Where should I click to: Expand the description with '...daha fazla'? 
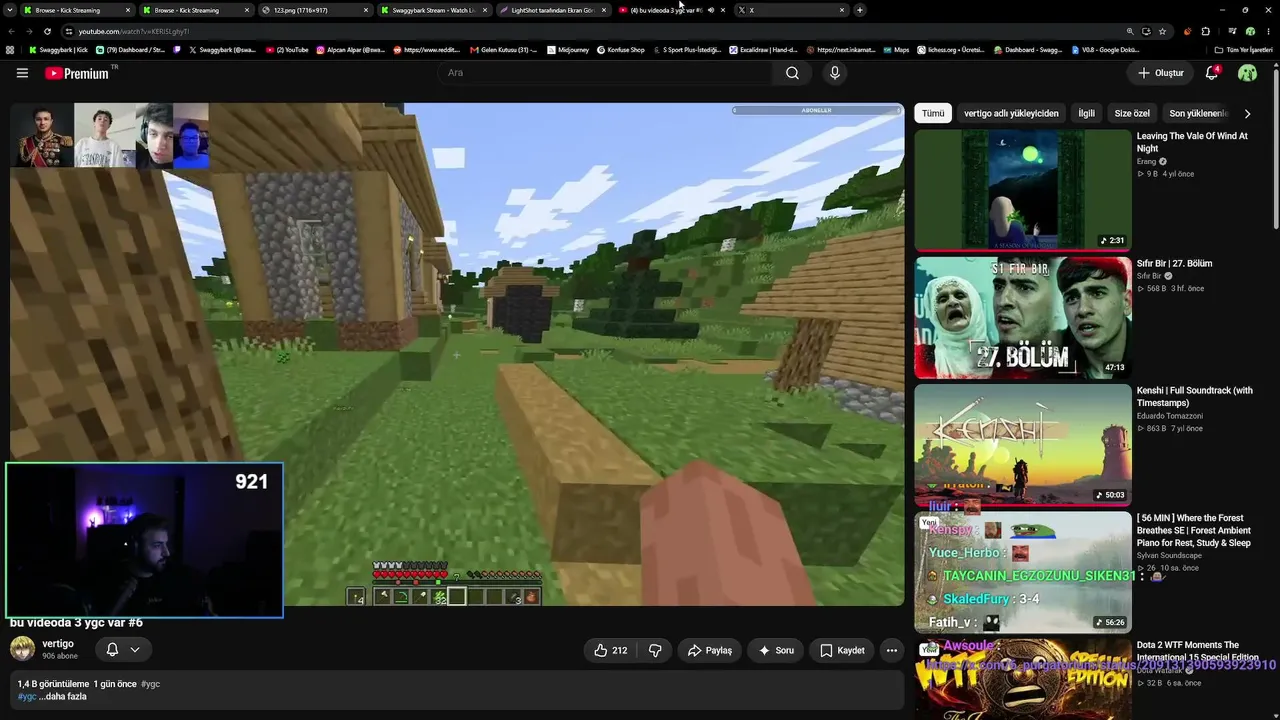(x=63, y=696)
